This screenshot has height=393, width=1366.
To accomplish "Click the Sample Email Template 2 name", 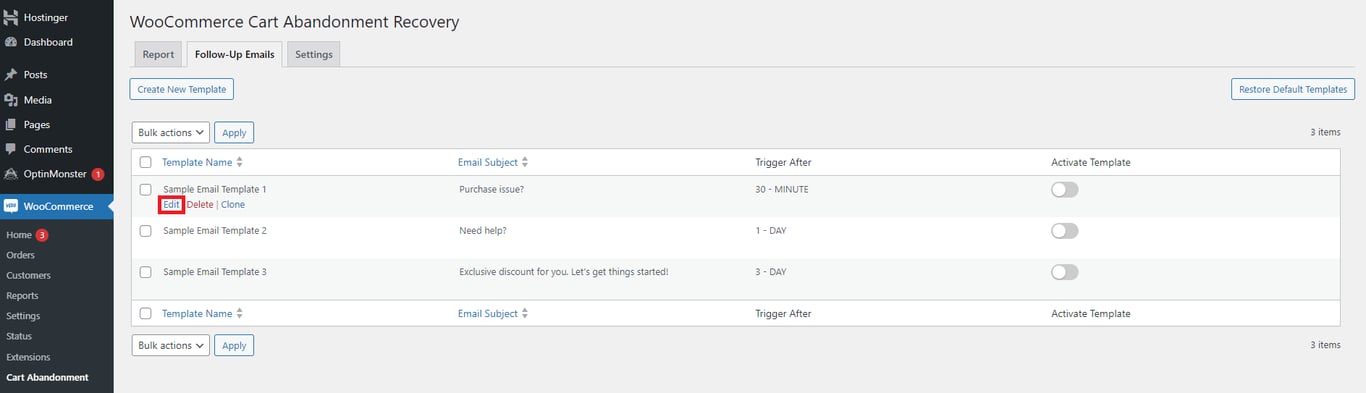I will (x=215, y=230).
